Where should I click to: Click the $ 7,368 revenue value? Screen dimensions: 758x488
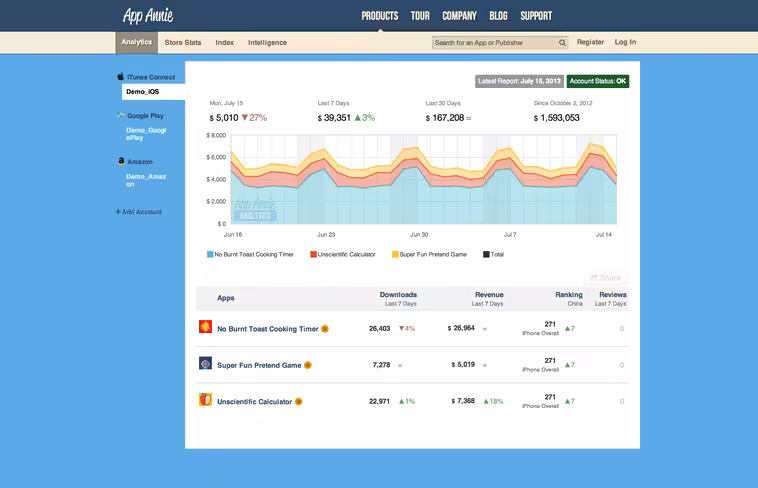[x=463, y=400]
